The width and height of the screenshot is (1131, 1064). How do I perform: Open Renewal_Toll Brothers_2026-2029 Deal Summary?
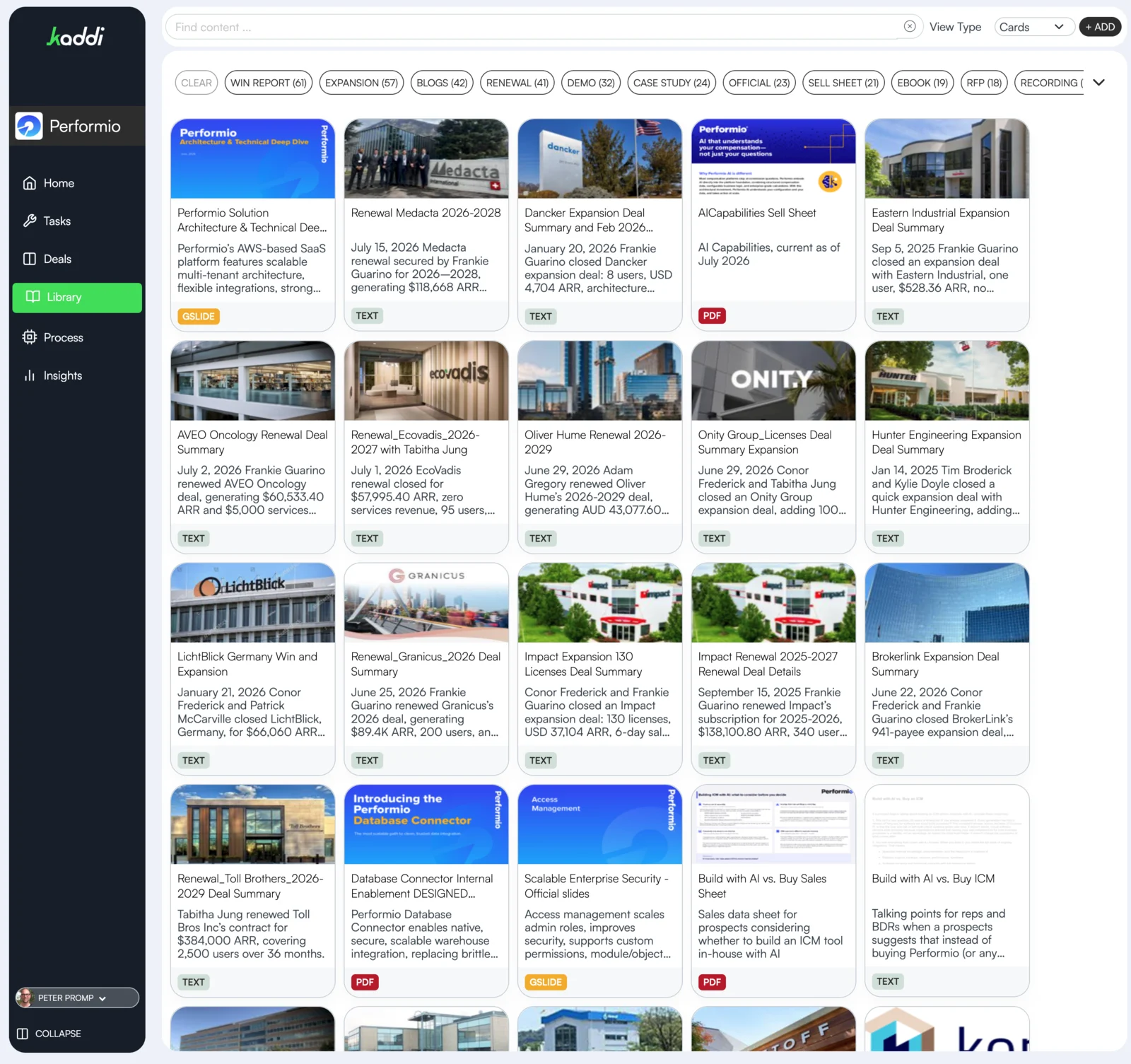(250, 886)
